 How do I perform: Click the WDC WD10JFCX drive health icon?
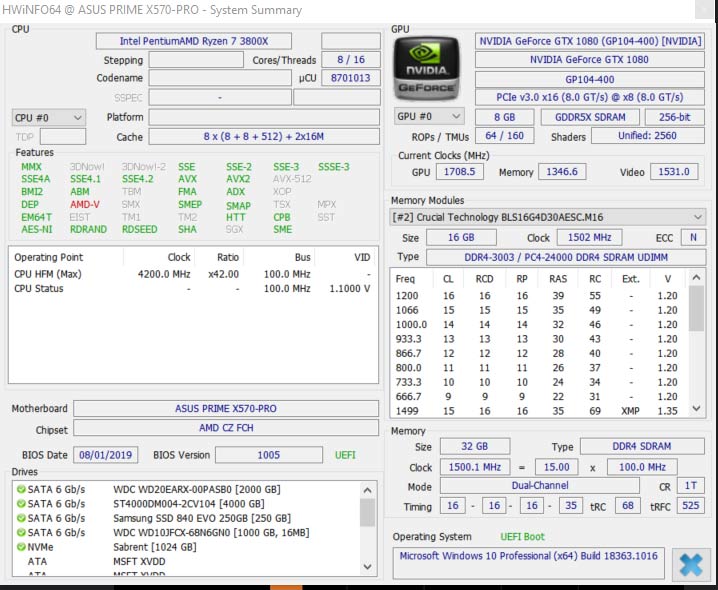pyautogui.click(x=20, y=534)
